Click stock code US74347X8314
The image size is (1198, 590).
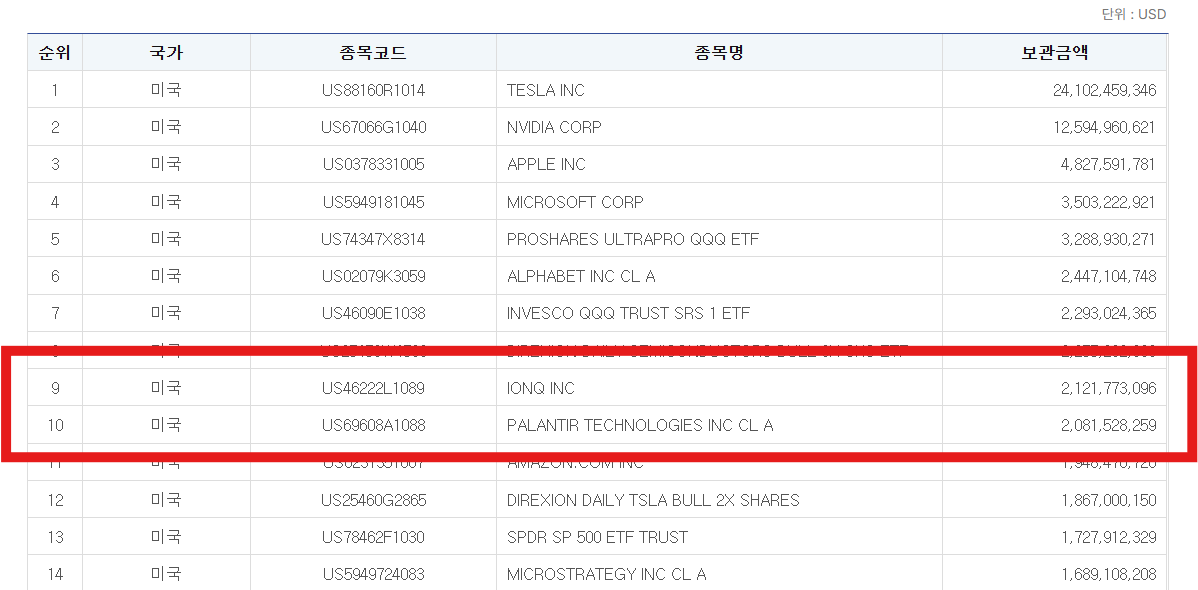(373, 239)
